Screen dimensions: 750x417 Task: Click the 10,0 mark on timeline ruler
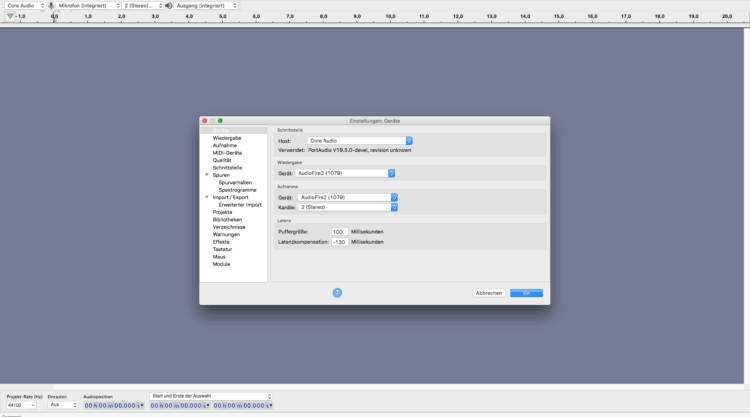click(390, 16)
